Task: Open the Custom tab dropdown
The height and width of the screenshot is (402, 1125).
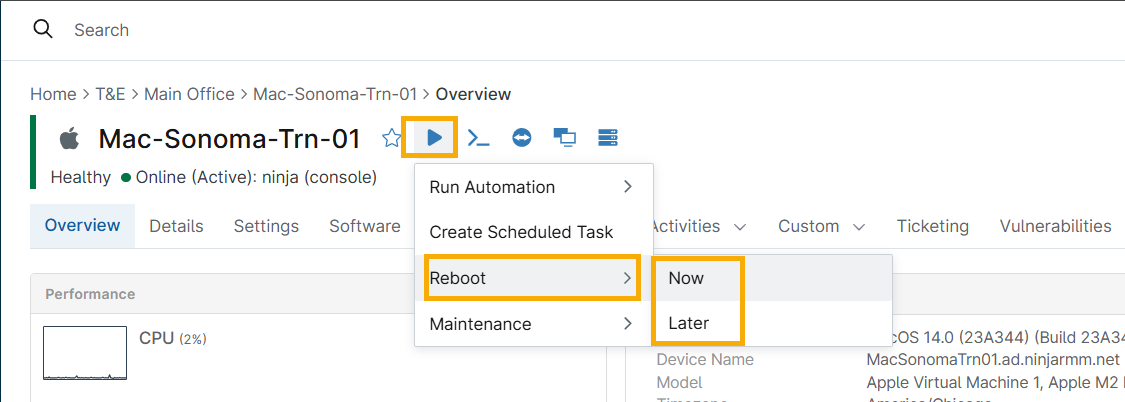Action: click(x=821, y=226)
